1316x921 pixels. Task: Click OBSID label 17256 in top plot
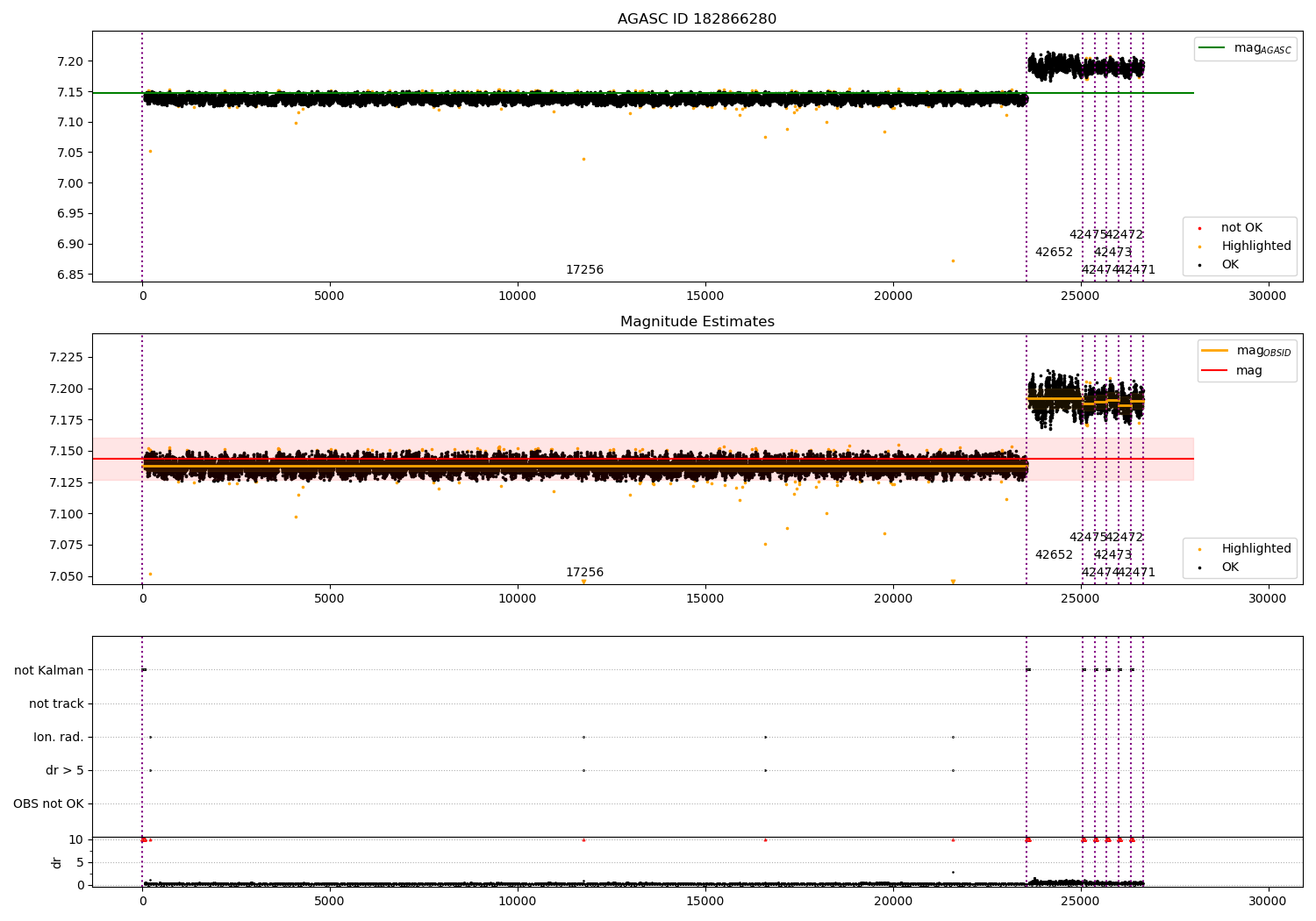pos(584,270)
